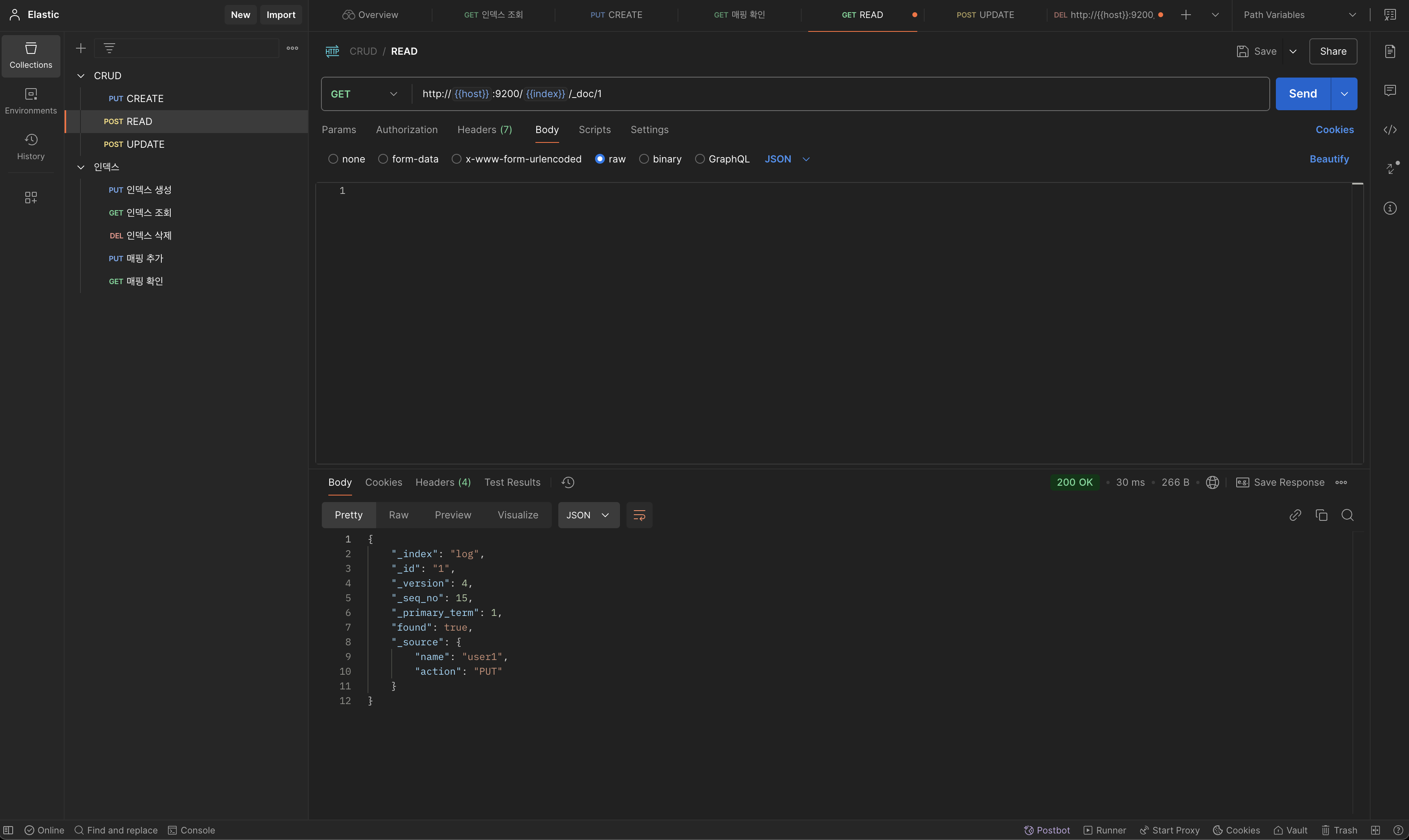Viewport: 1409px width, 840px height.
Task: Click the plus icon to create collection
Action: [81, 48]
